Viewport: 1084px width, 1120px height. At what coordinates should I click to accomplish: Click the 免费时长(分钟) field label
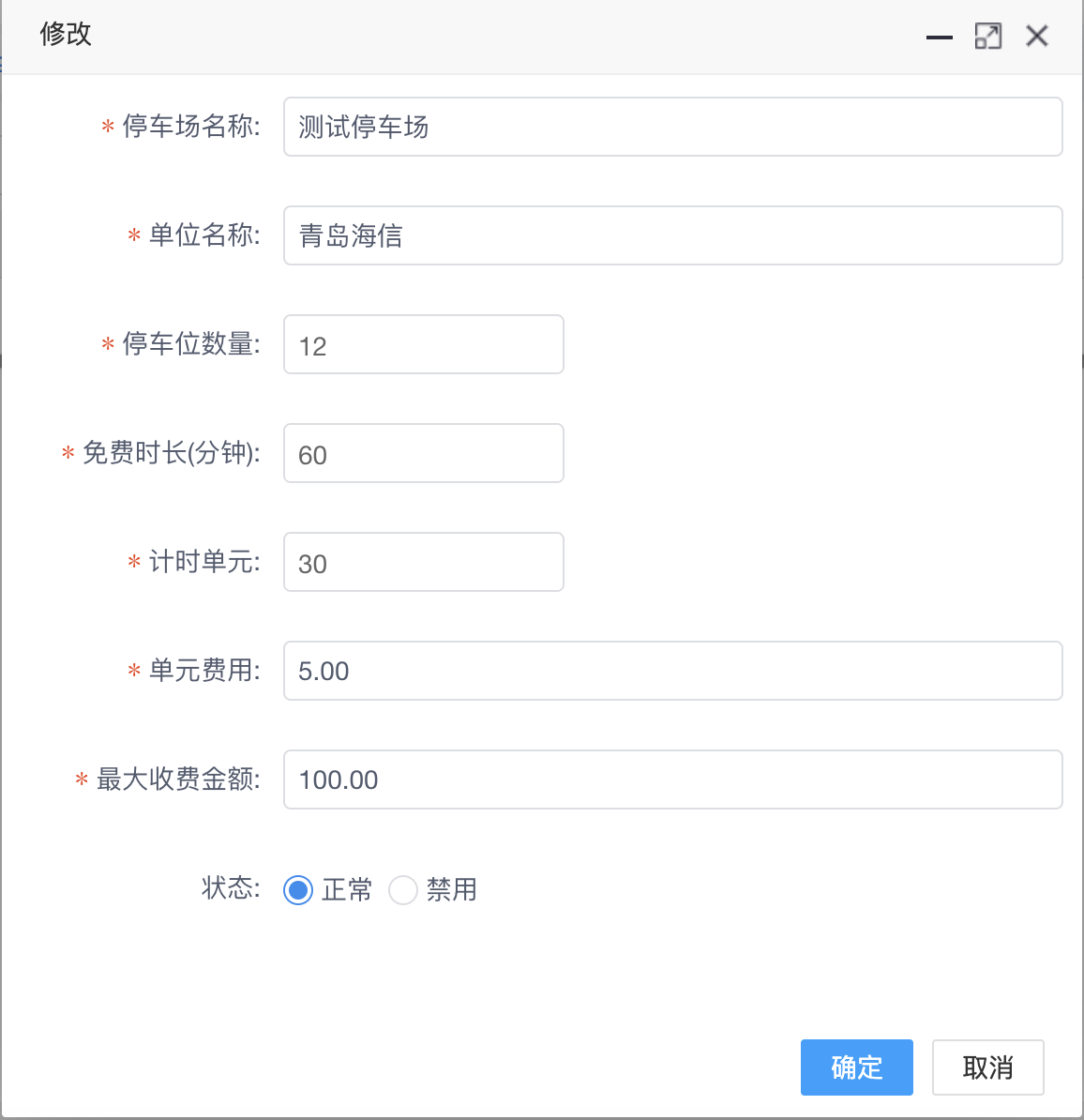coord(172,453)
